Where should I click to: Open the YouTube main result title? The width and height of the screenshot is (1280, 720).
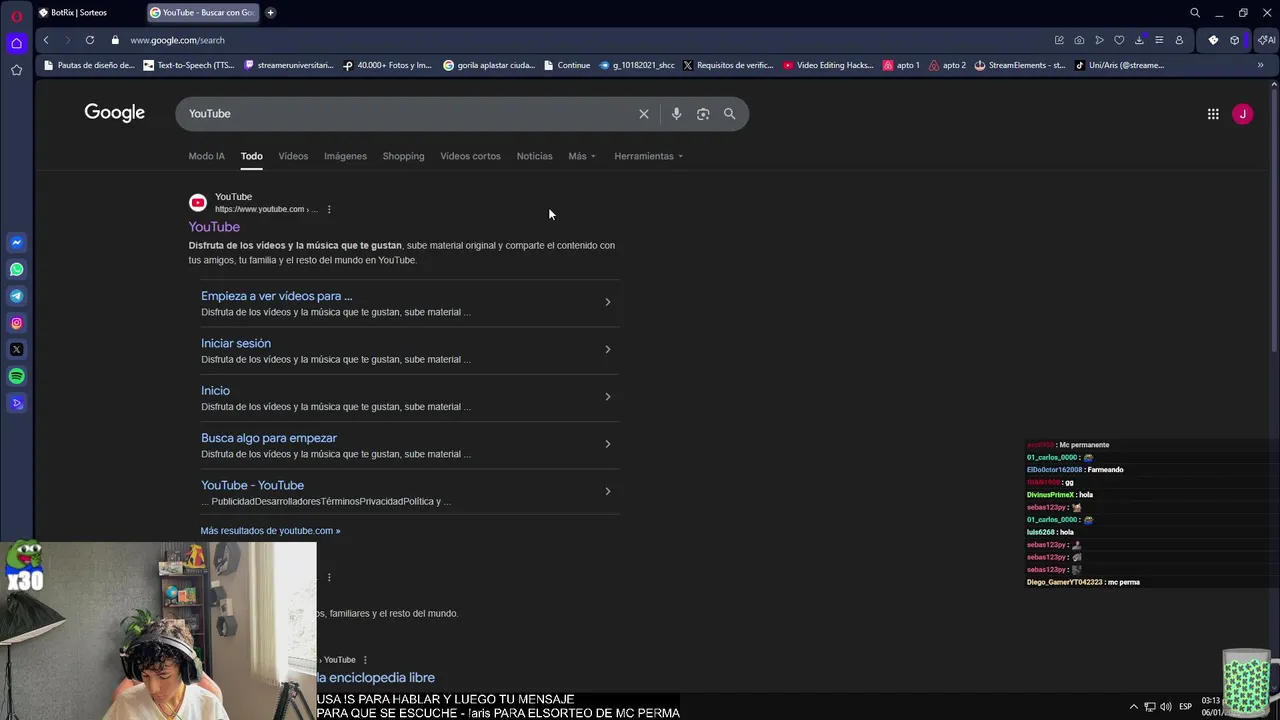[214, 227]
